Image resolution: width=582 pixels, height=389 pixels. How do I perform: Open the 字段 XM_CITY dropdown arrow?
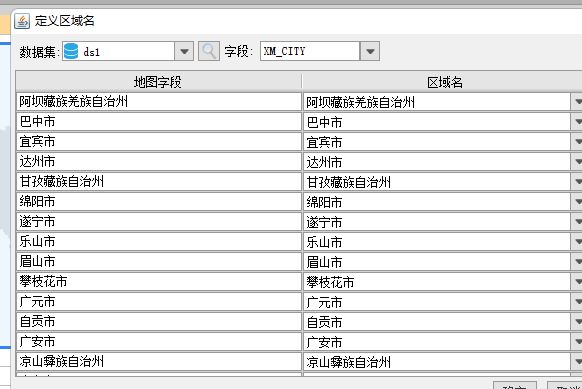pos(370,51)
